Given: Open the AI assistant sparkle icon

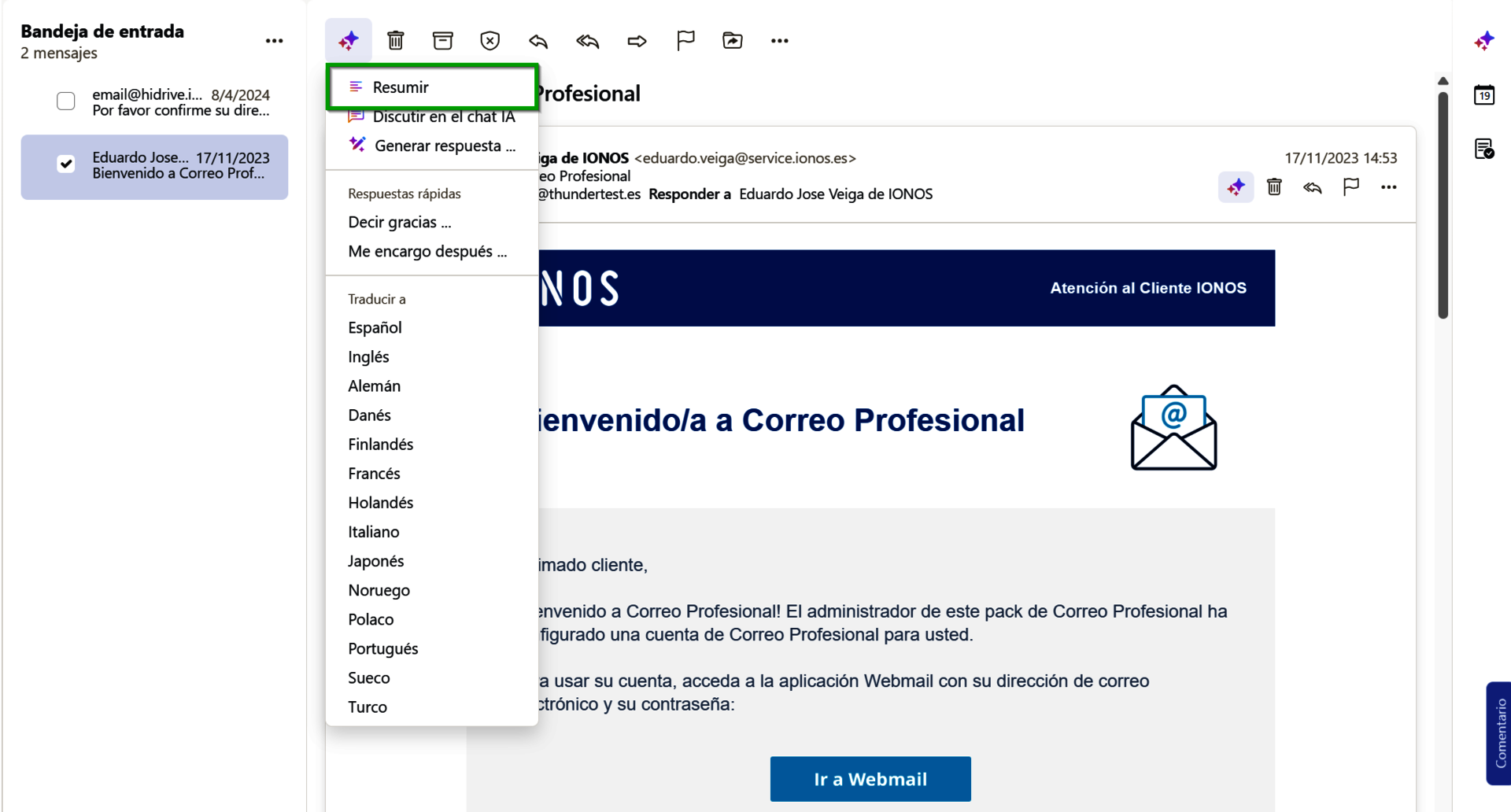Looking at the screenshot, I should point(349,40).
